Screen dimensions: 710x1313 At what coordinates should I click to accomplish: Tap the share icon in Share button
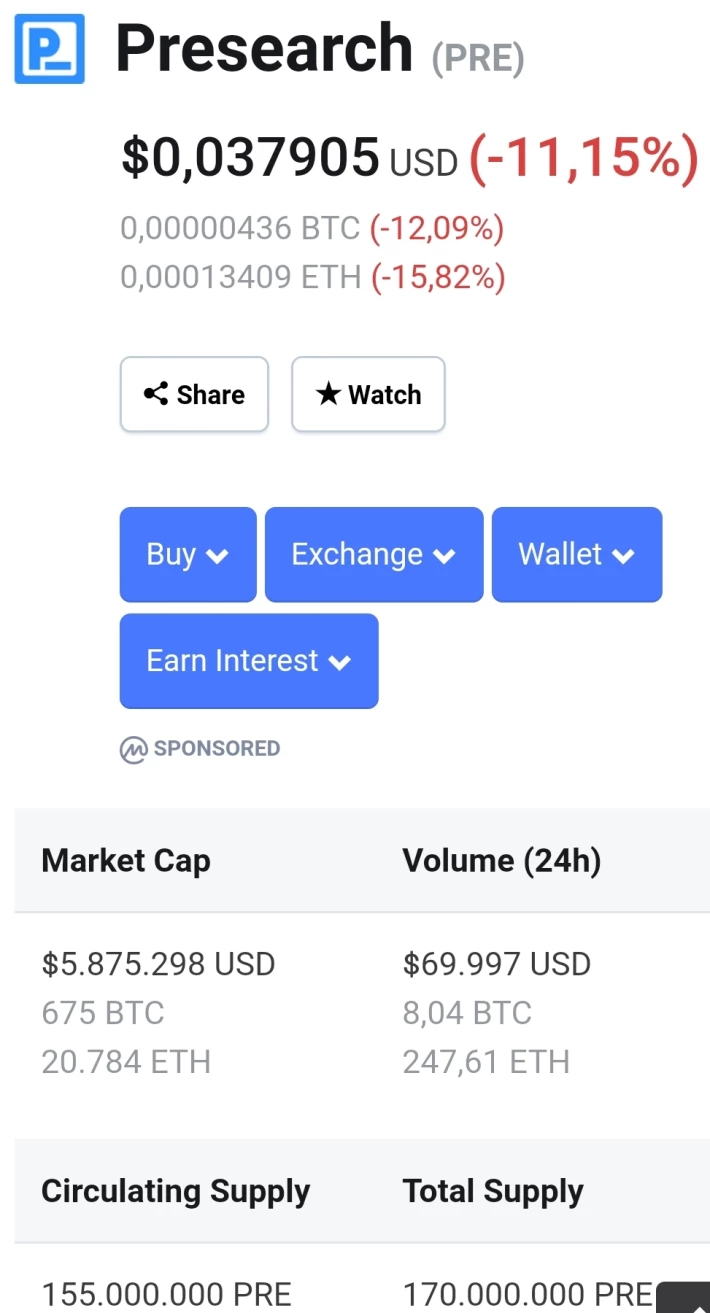coord(155,394)
